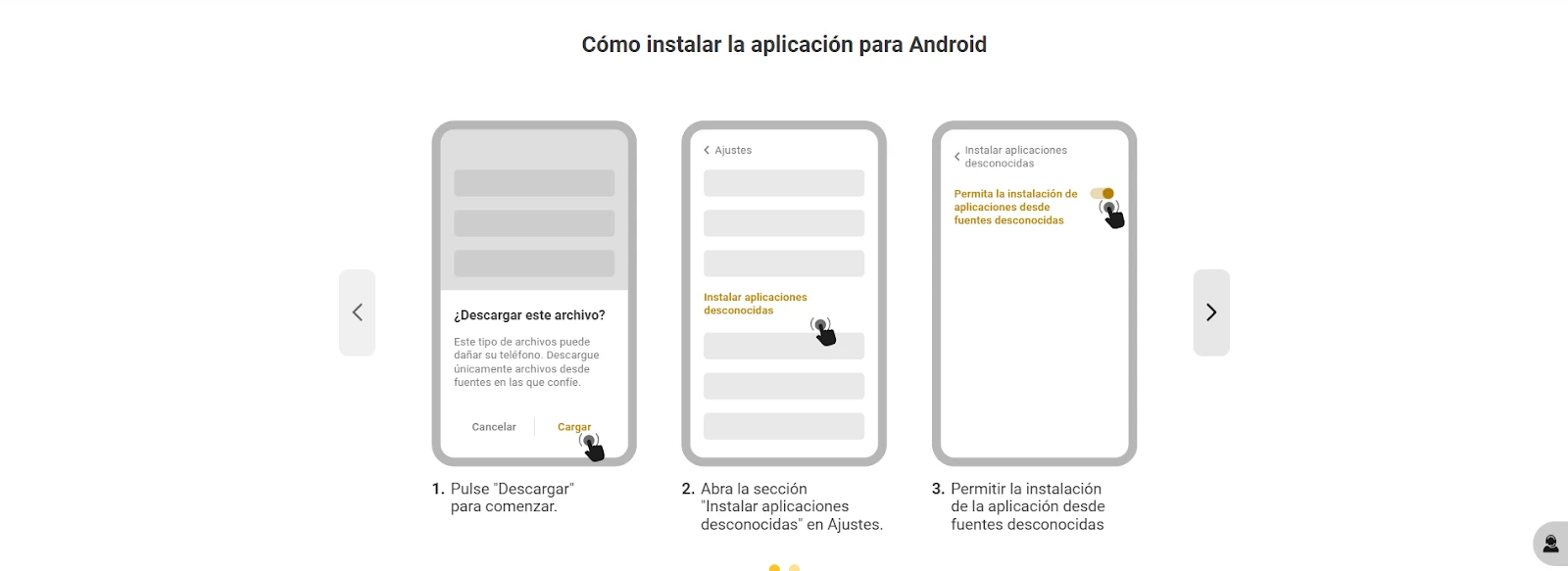Click step 3 caption "Permitir la instalación"
1568x571 pixels.
[x=1027, y=506]
